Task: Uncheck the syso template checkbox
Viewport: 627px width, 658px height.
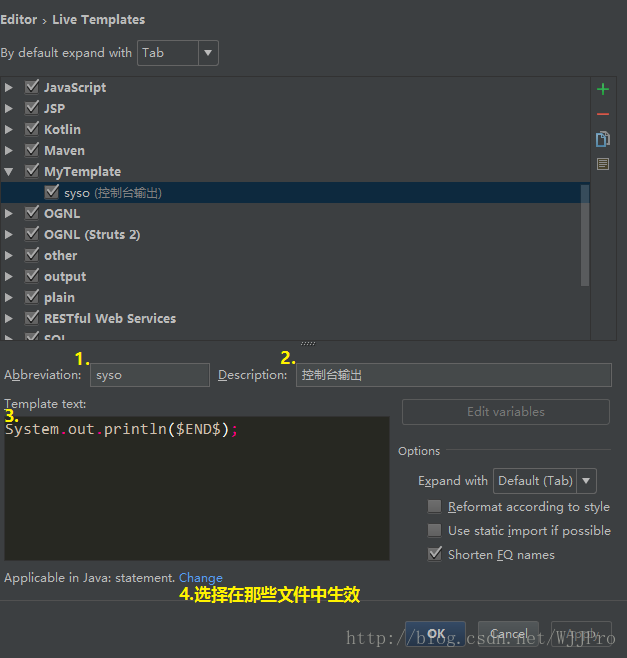Action: click(x=52, y=193)
